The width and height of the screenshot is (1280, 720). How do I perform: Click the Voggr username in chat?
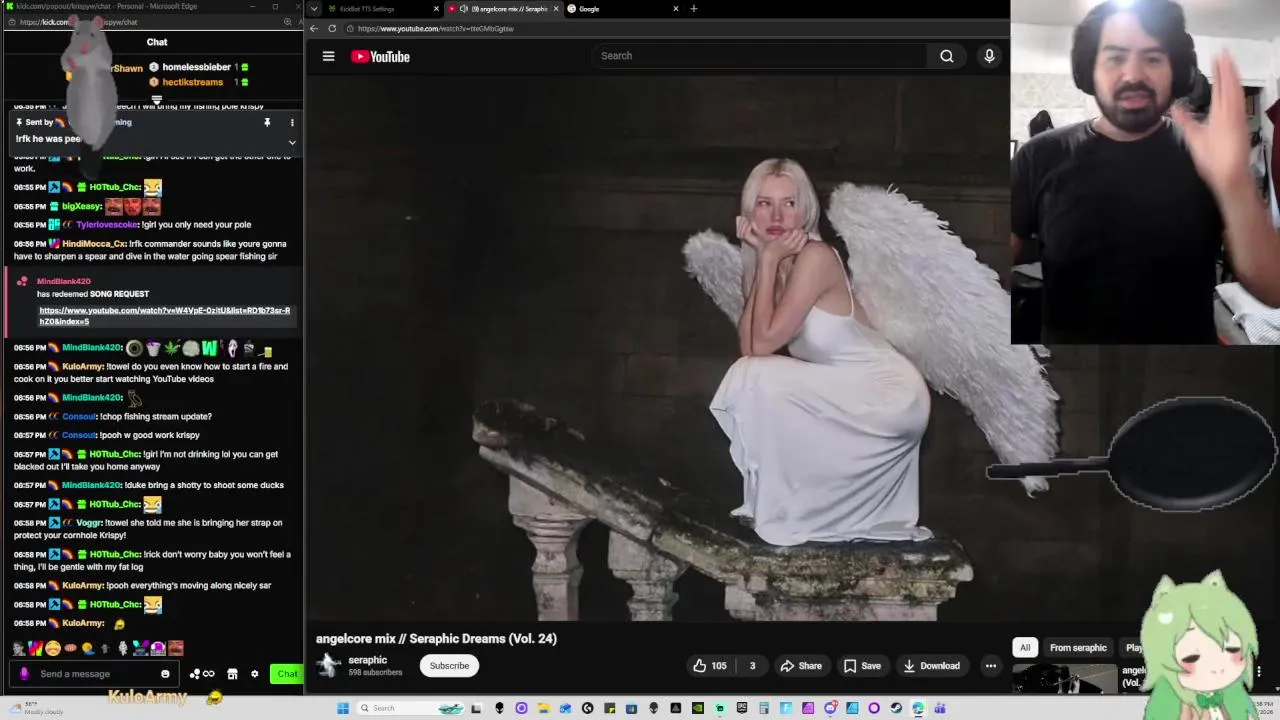click(x=87, y=523)
